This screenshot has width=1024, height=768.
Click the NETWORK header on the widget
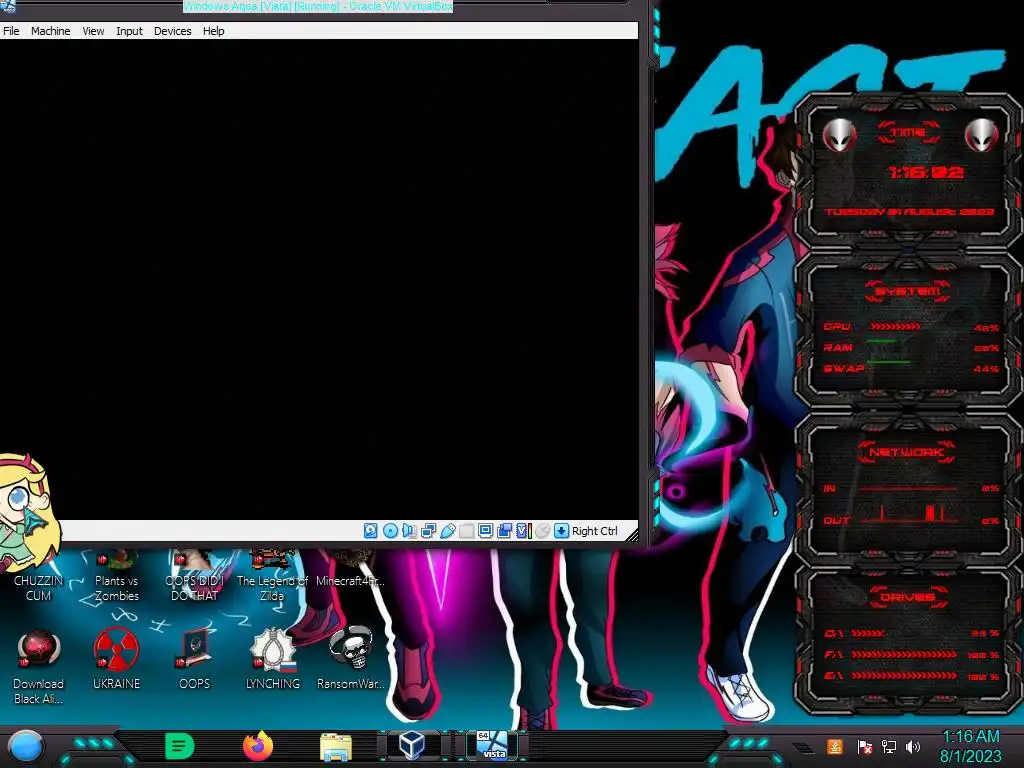[906, 452]
